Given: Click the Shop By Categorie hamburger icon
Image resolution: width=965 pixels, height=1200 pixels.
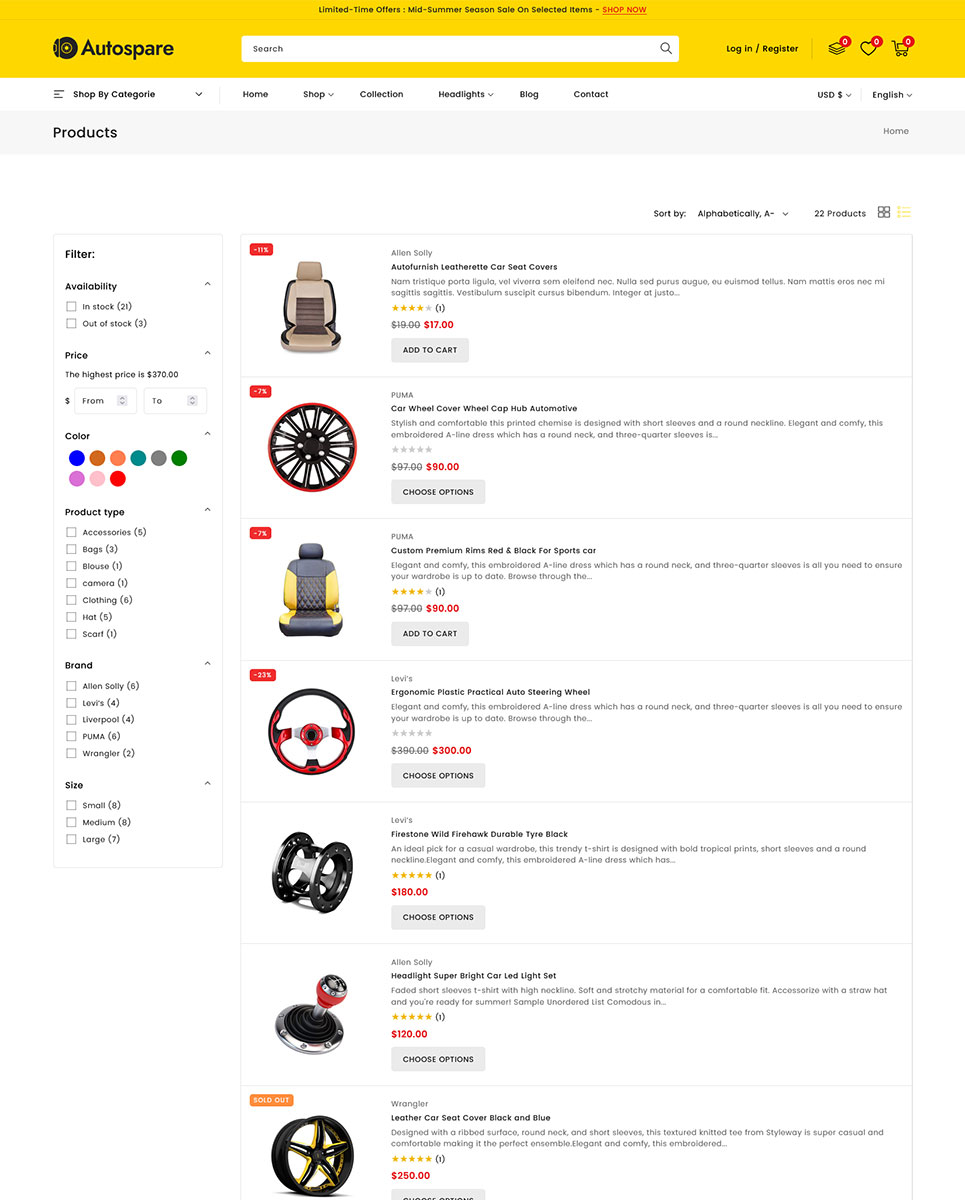Looking at the screenshot, I should [x=59, y=94].
